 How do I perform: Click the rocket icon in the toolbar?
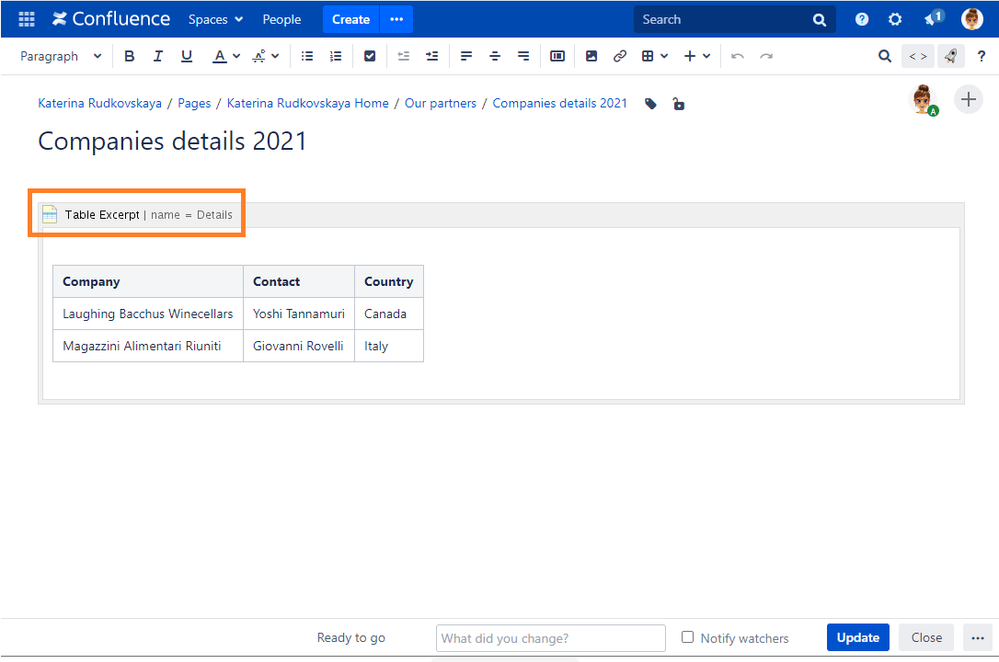tap(951, 56)
